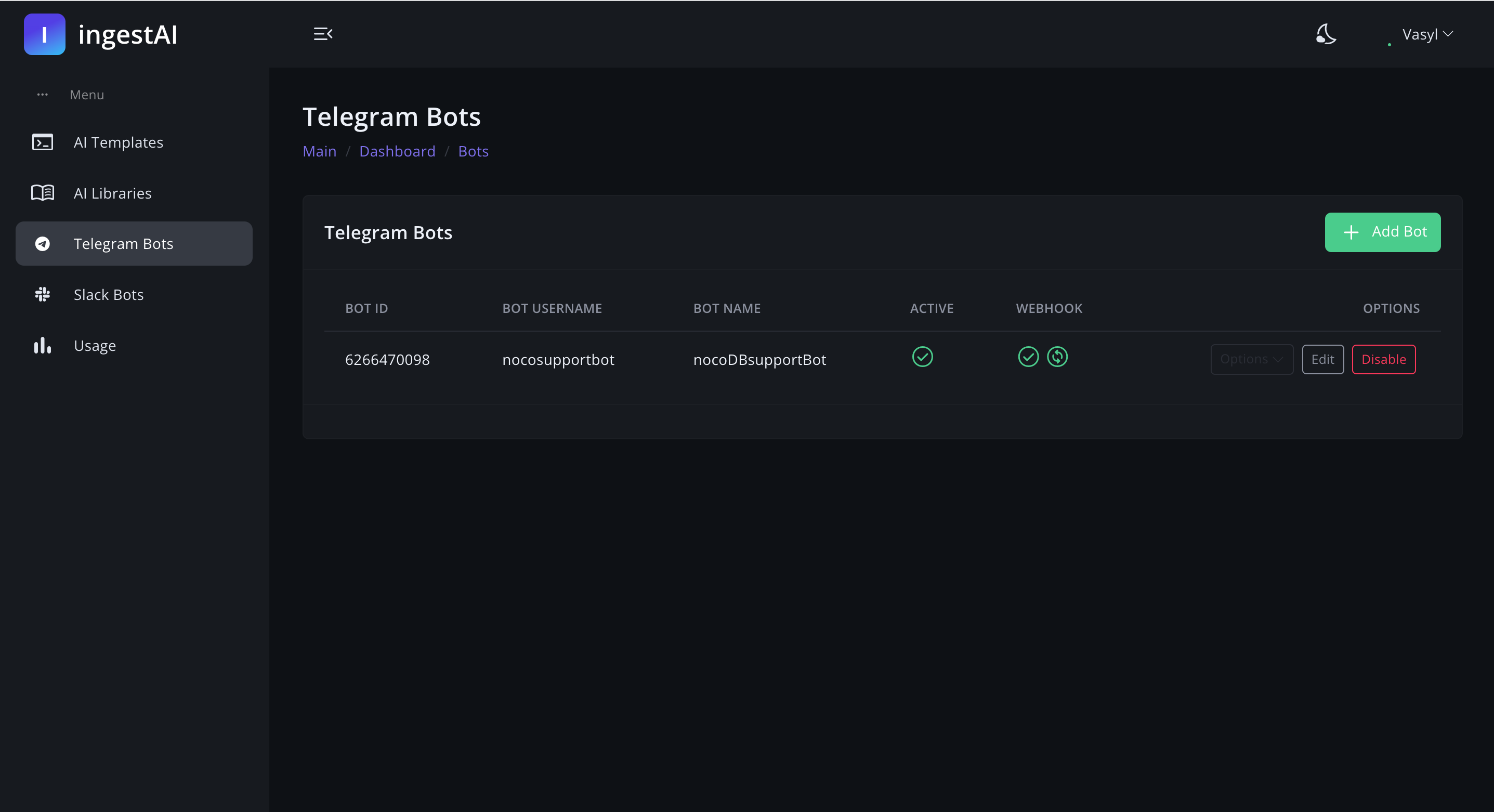Click the Menu label in the sidebar
This screenshot has height=812, width=1494.
pyautogui.click(x=87, y=95)
